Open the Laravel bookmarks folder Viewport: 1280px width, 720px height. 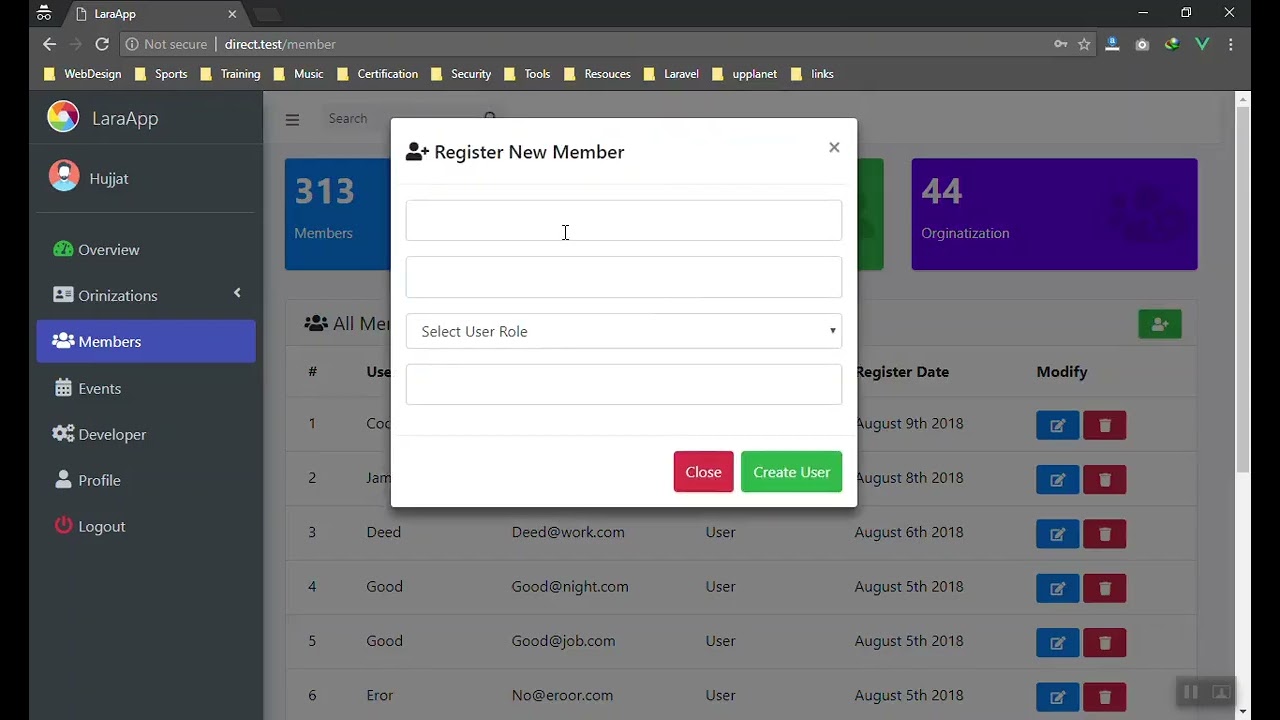[x=672, y=74]
